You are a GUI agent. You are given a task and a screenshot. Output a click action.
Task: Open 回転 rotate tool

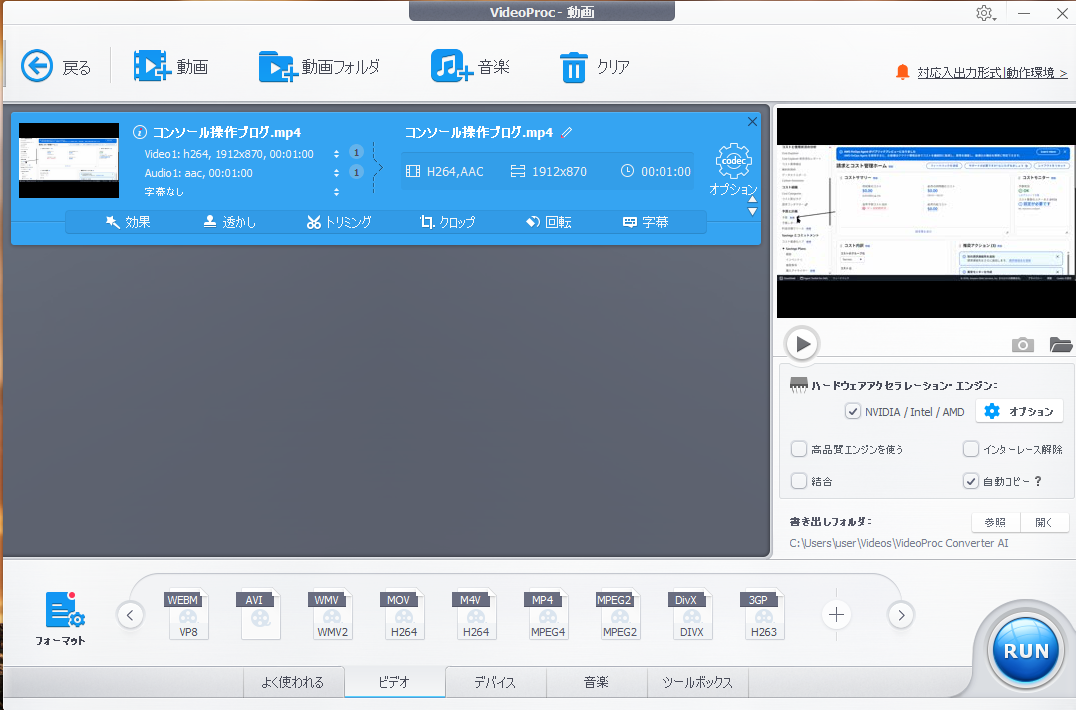pos(548,222)
